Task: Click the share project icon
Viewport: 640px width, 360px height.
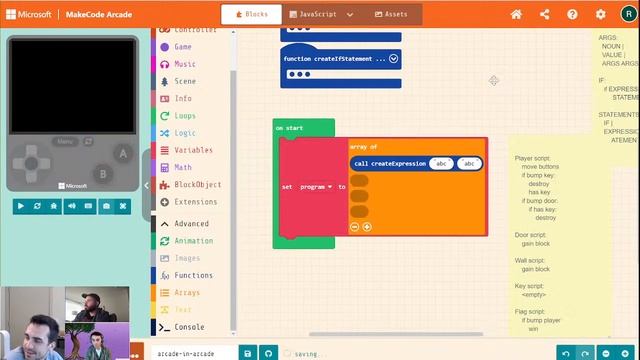Action: coord(544,14)
